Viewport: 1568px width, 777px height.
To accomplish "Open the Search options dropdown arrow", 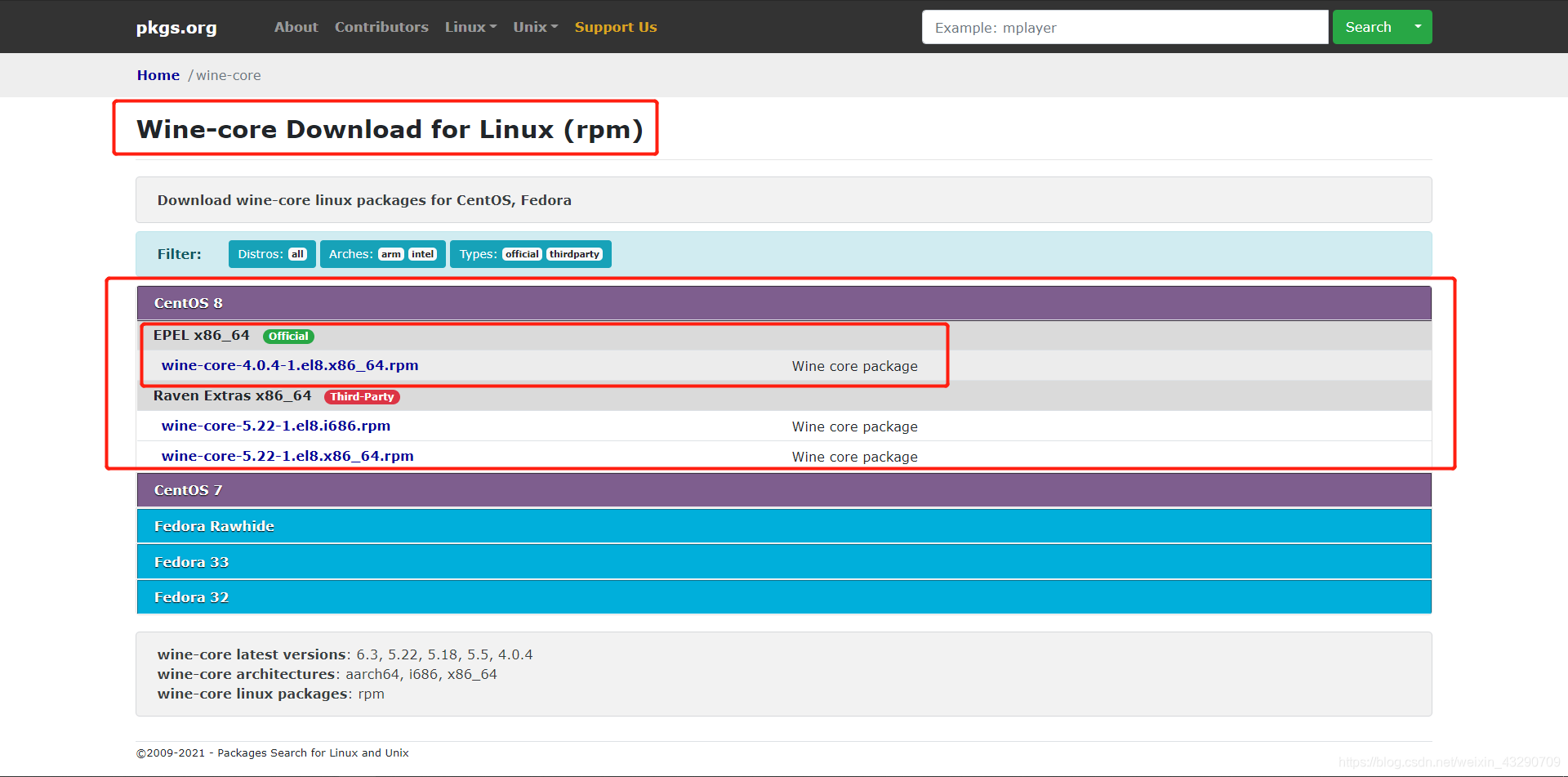I will tap(1419, 27).
